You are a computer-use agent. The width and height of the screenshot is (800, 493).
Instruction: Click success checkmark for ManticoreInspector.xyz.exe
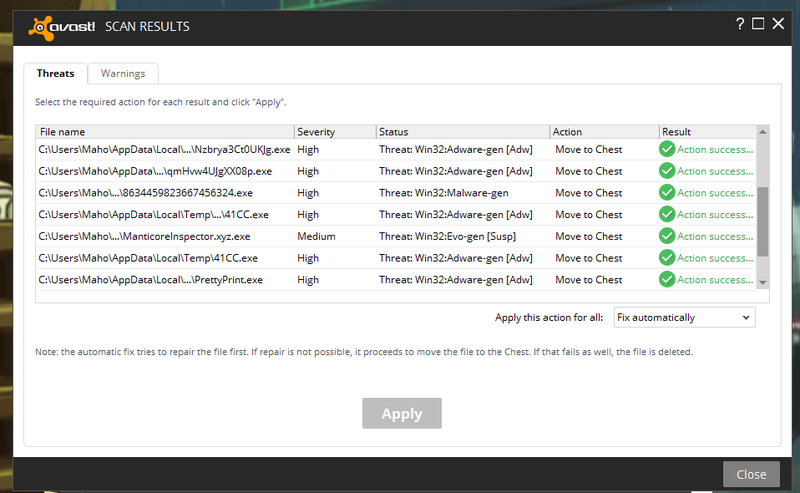point(667,236)
